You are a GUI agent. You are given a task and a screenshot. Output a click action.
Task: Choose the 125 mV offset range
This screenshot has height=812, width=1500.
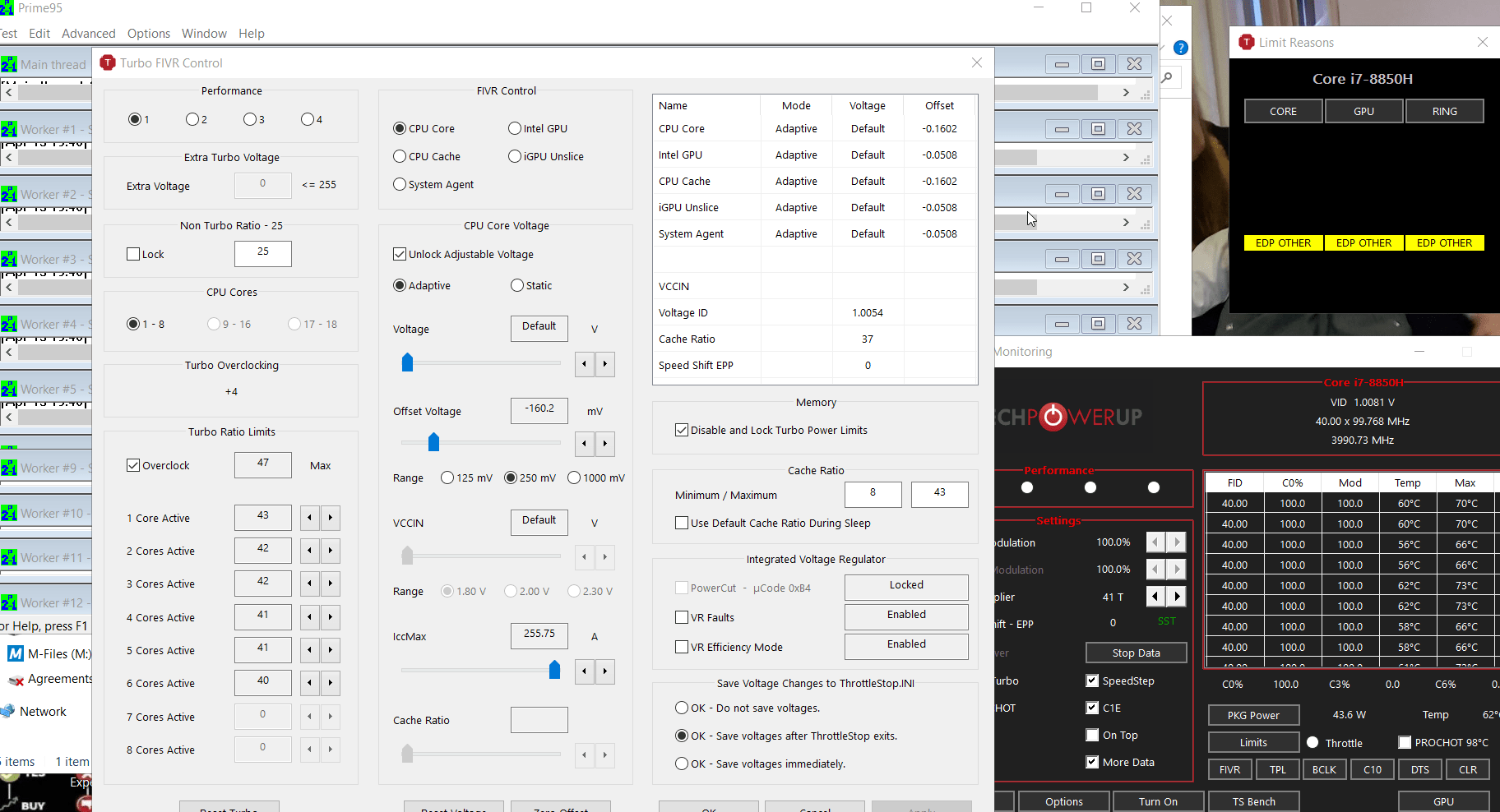point(447,478)
